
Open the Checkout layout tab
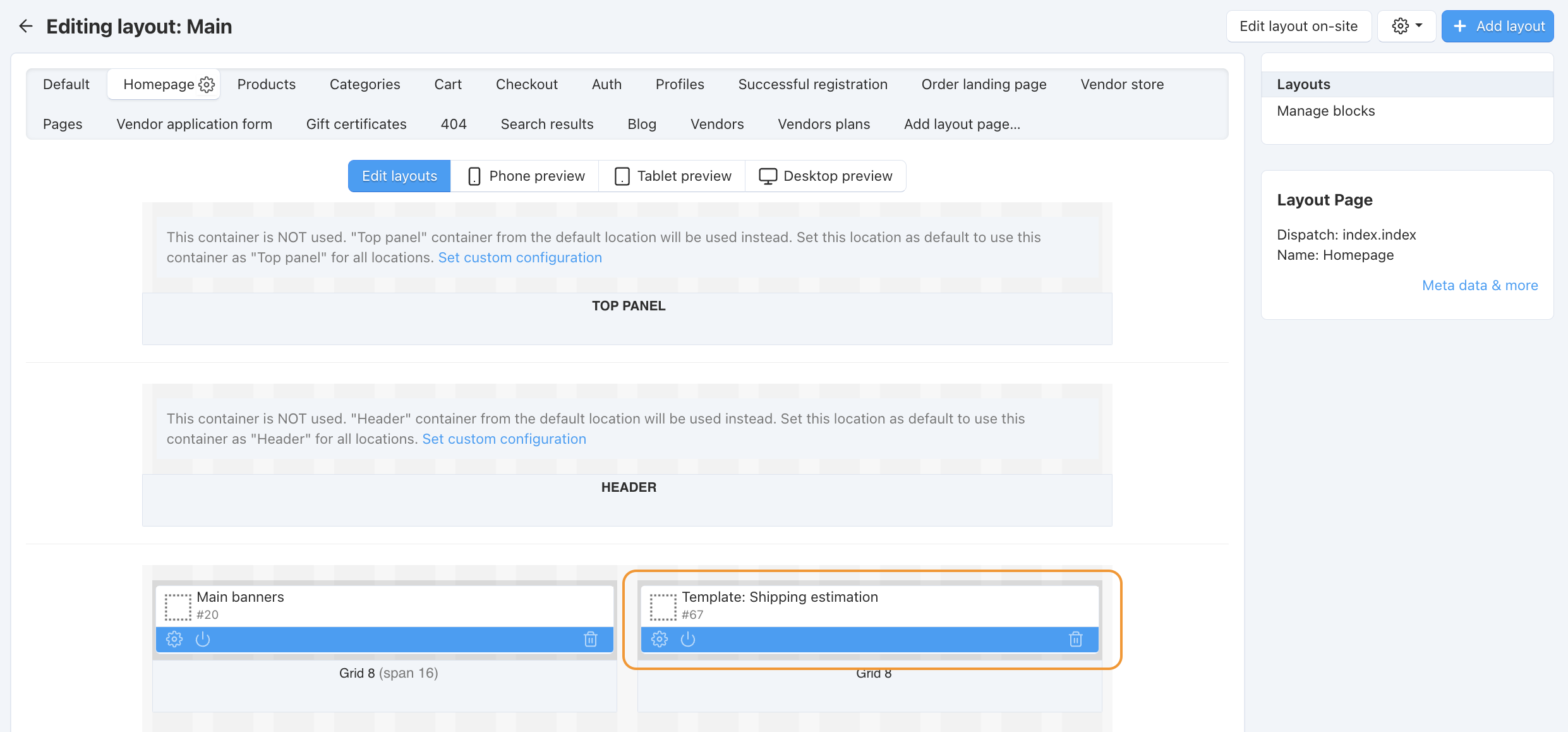(x=527, y=85)
